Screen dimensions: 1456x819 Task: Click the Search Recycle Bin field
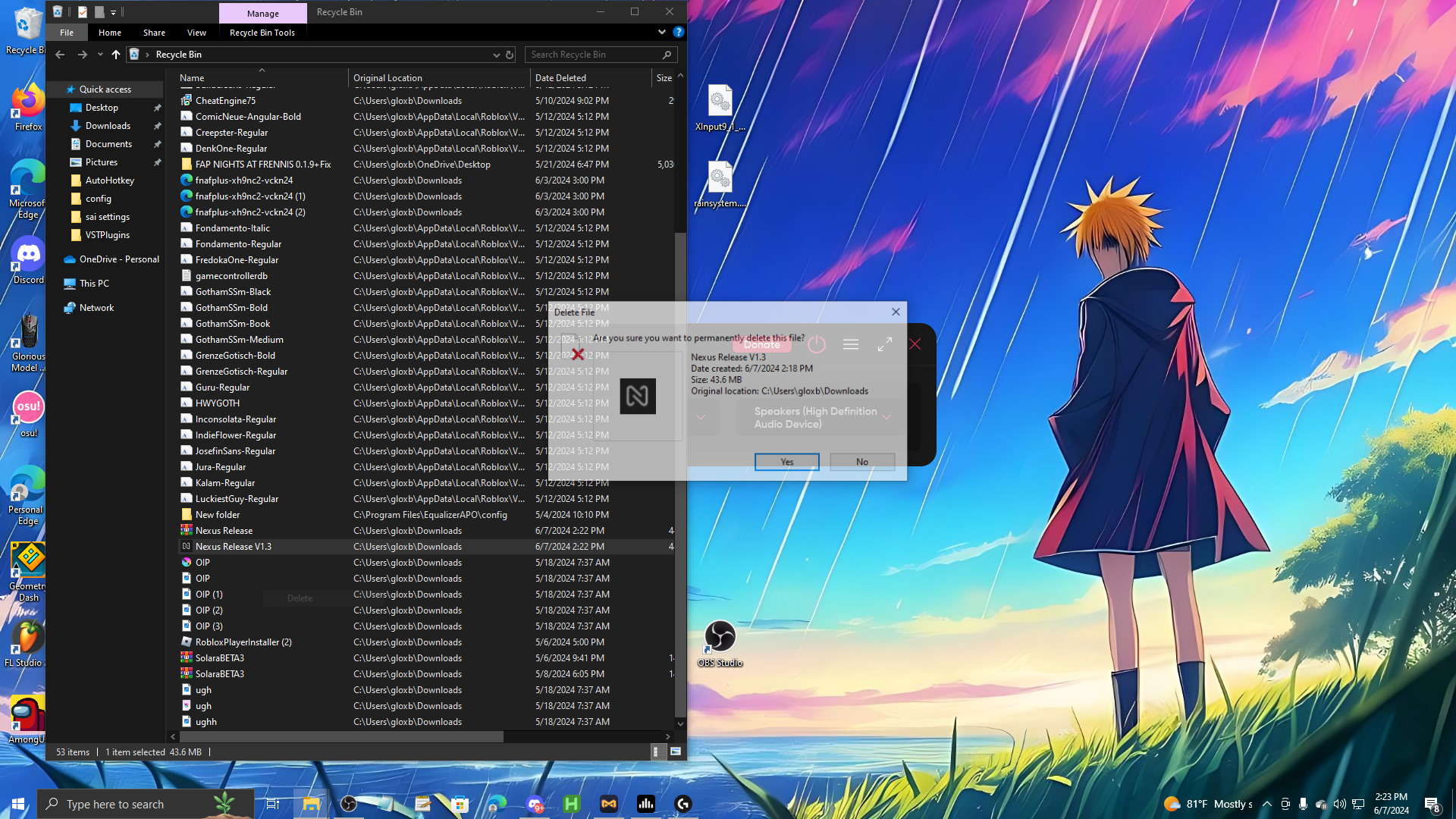(591, 55)
